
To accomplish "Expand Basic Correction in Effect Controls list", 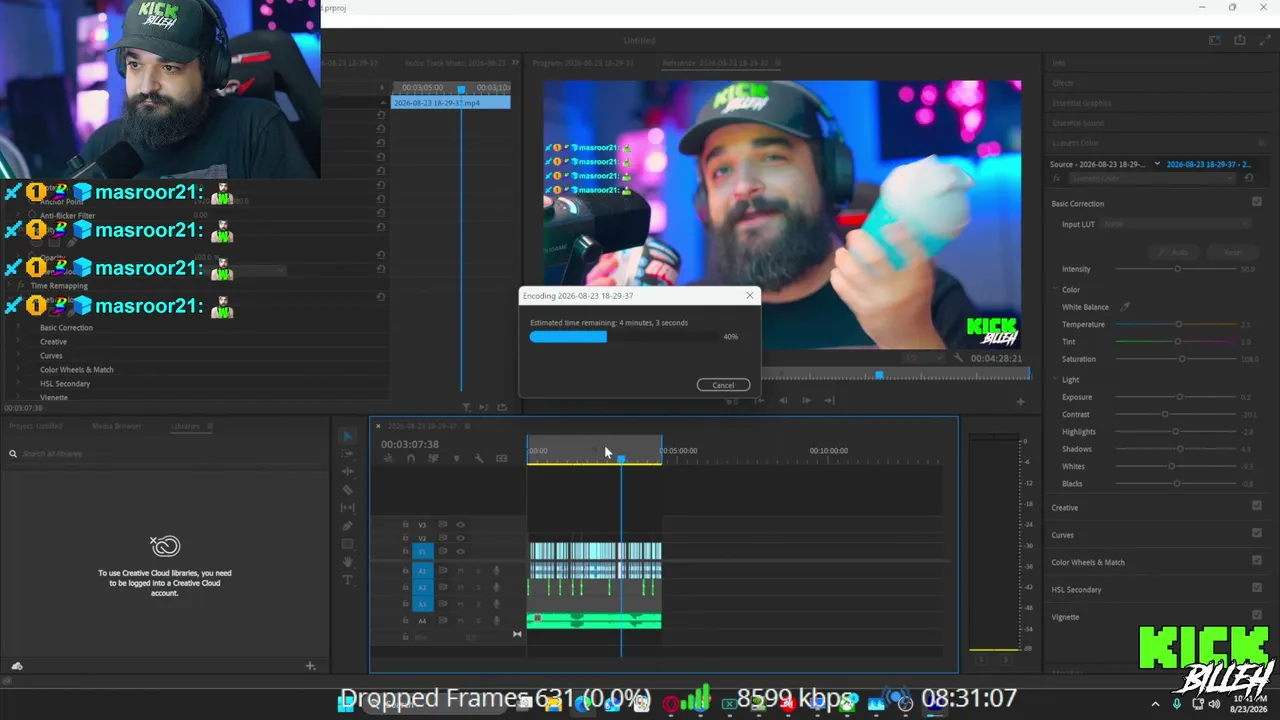I will click(18, 328).
